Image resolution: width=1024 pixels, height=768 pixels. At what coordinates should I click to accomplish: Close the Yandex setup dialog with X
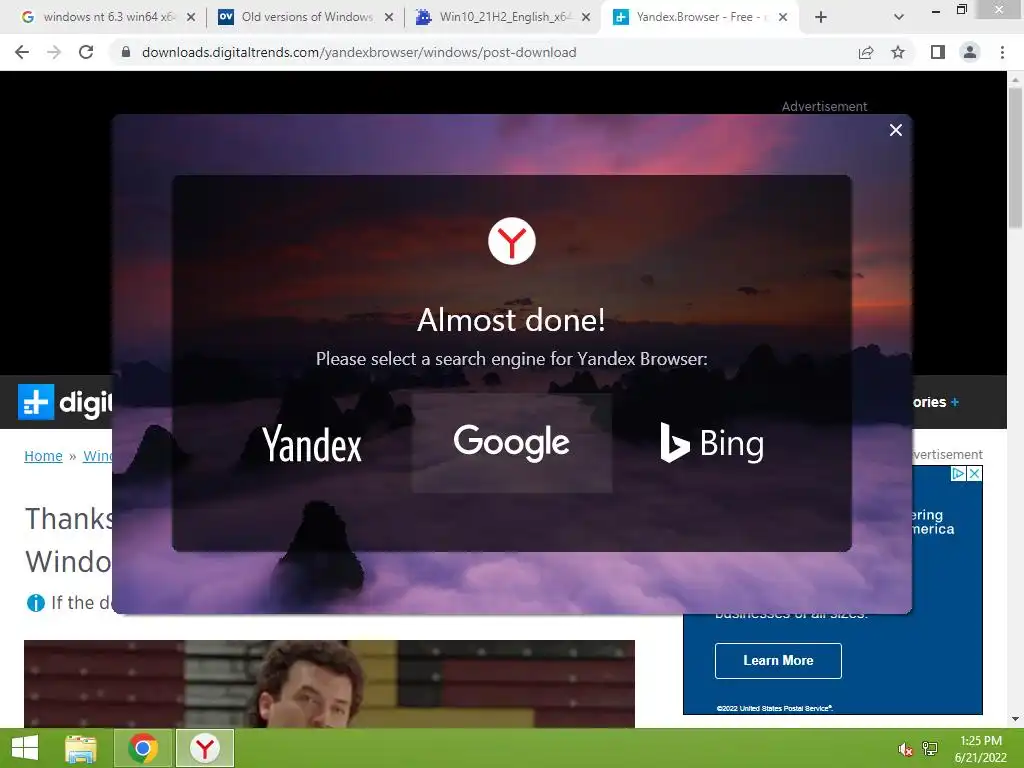pyautogui.click(x=895, y=130)
